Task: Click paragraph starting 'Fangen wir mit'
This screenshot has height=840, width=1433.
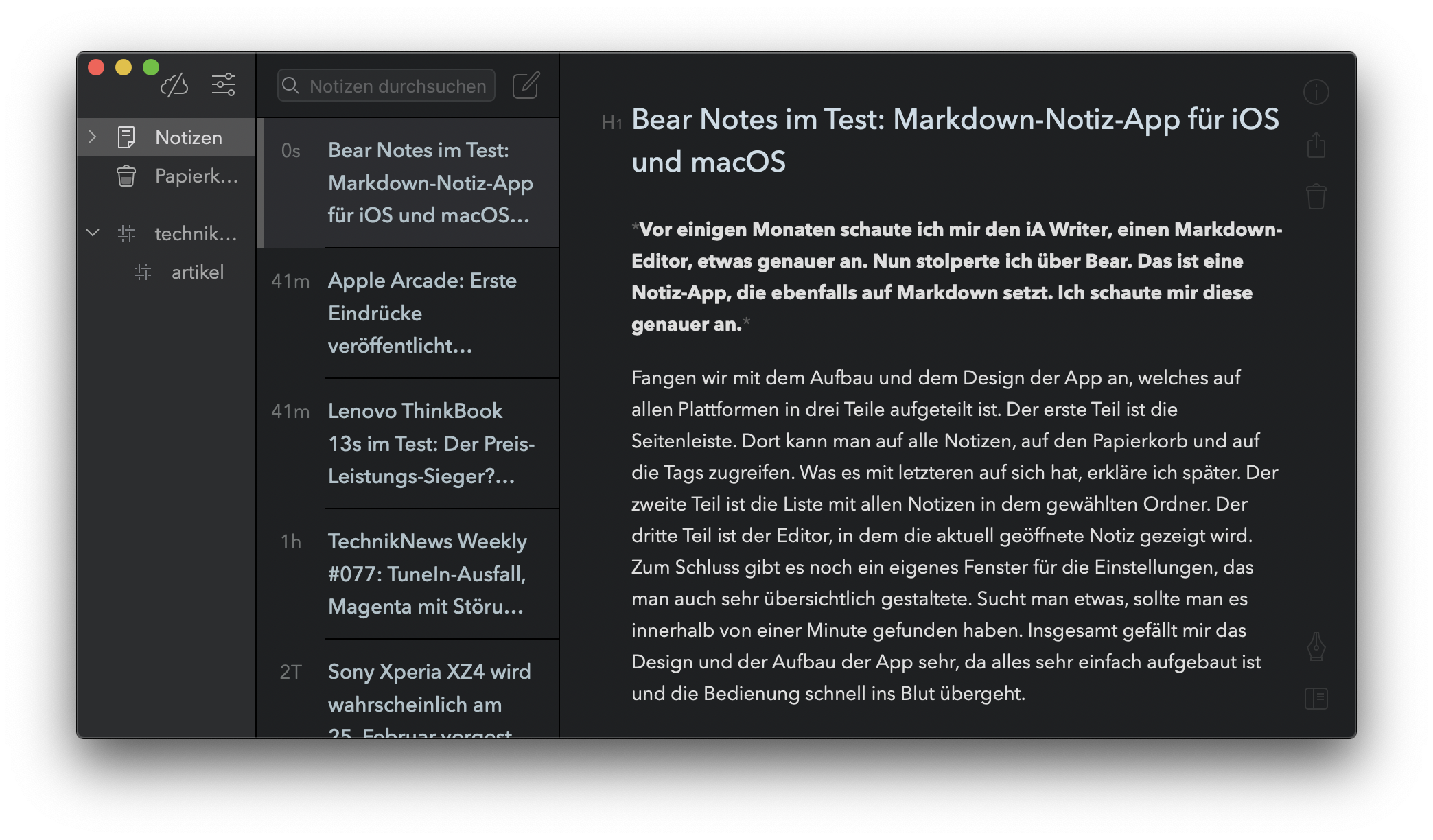Action: [955, 535]
